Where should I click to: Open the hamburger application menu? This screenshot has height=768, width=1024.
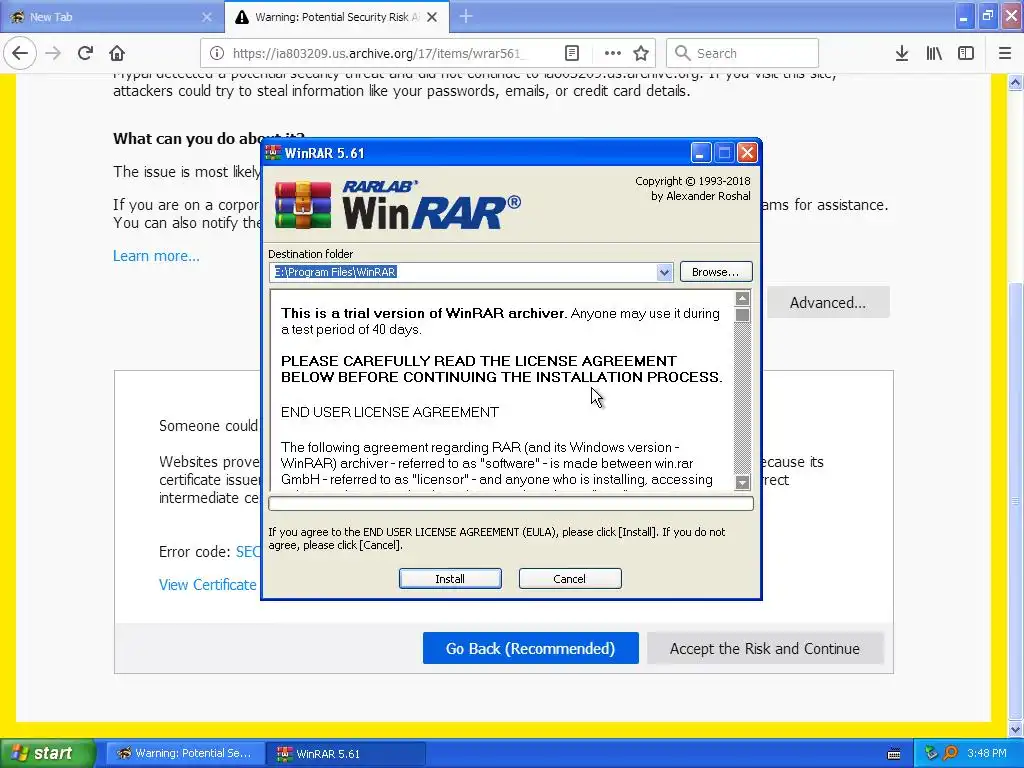coord(1004,53)
